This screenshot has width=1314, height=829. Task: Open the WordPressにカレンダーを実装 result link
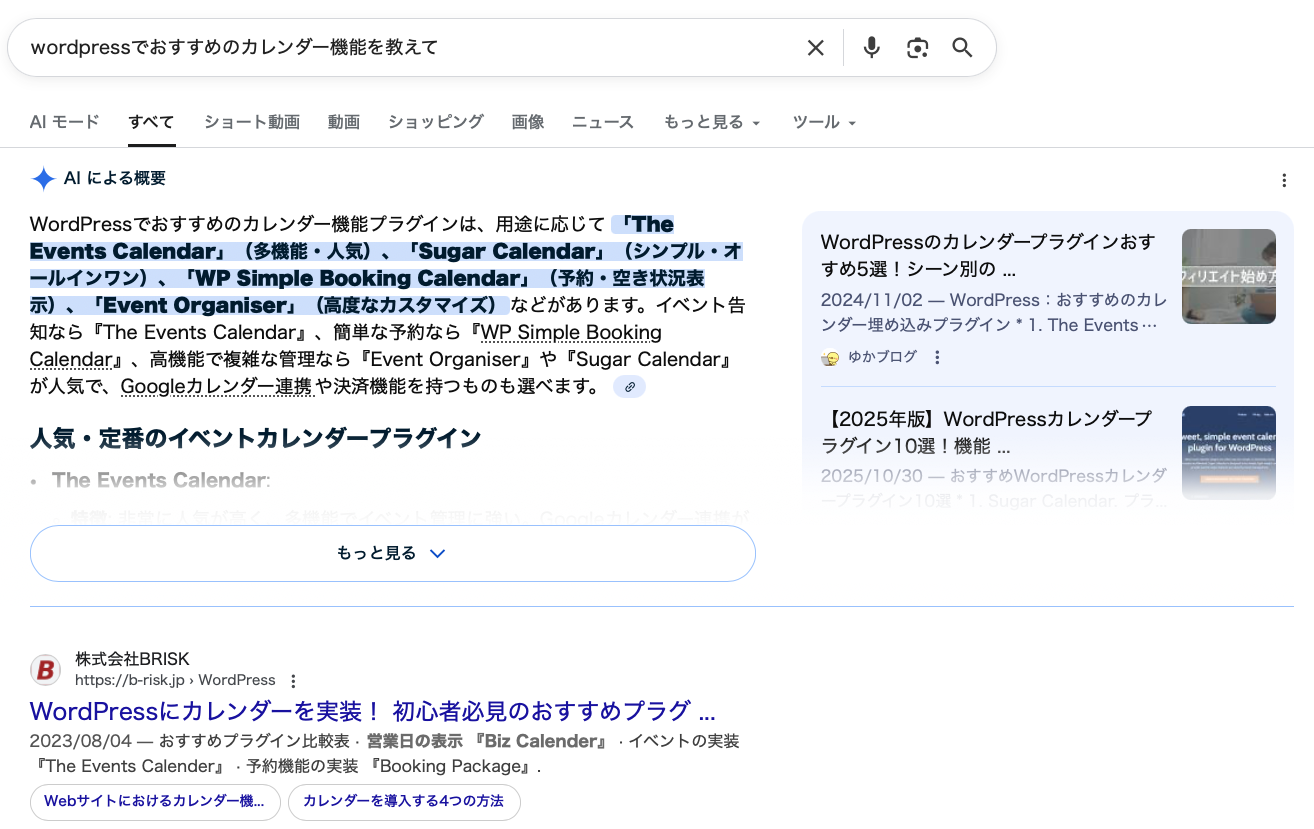point(372,711)
